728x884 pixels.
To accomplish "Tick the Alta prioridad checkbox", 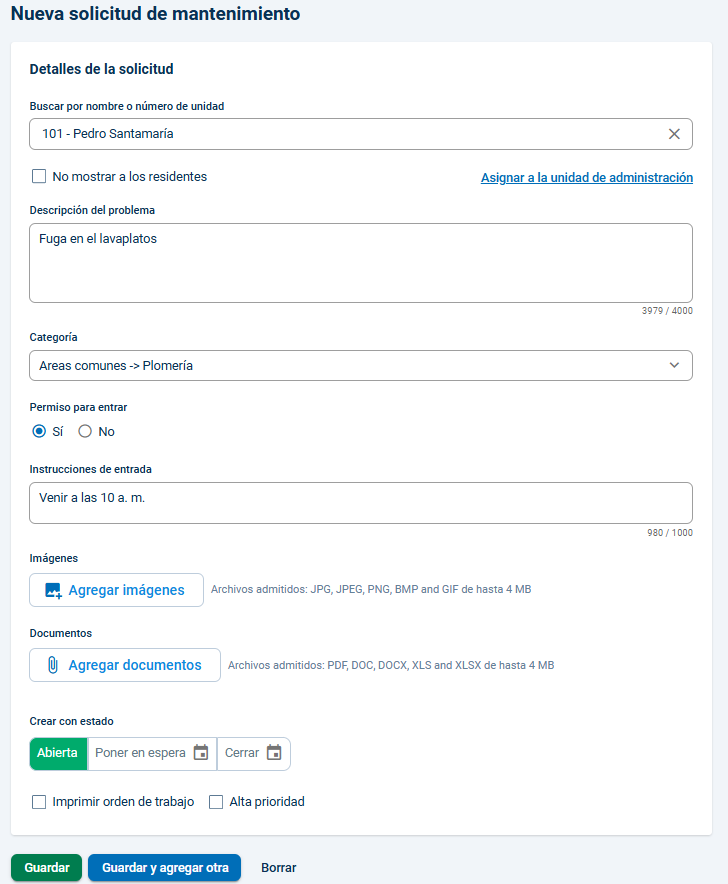I will [x=216, y=802].
